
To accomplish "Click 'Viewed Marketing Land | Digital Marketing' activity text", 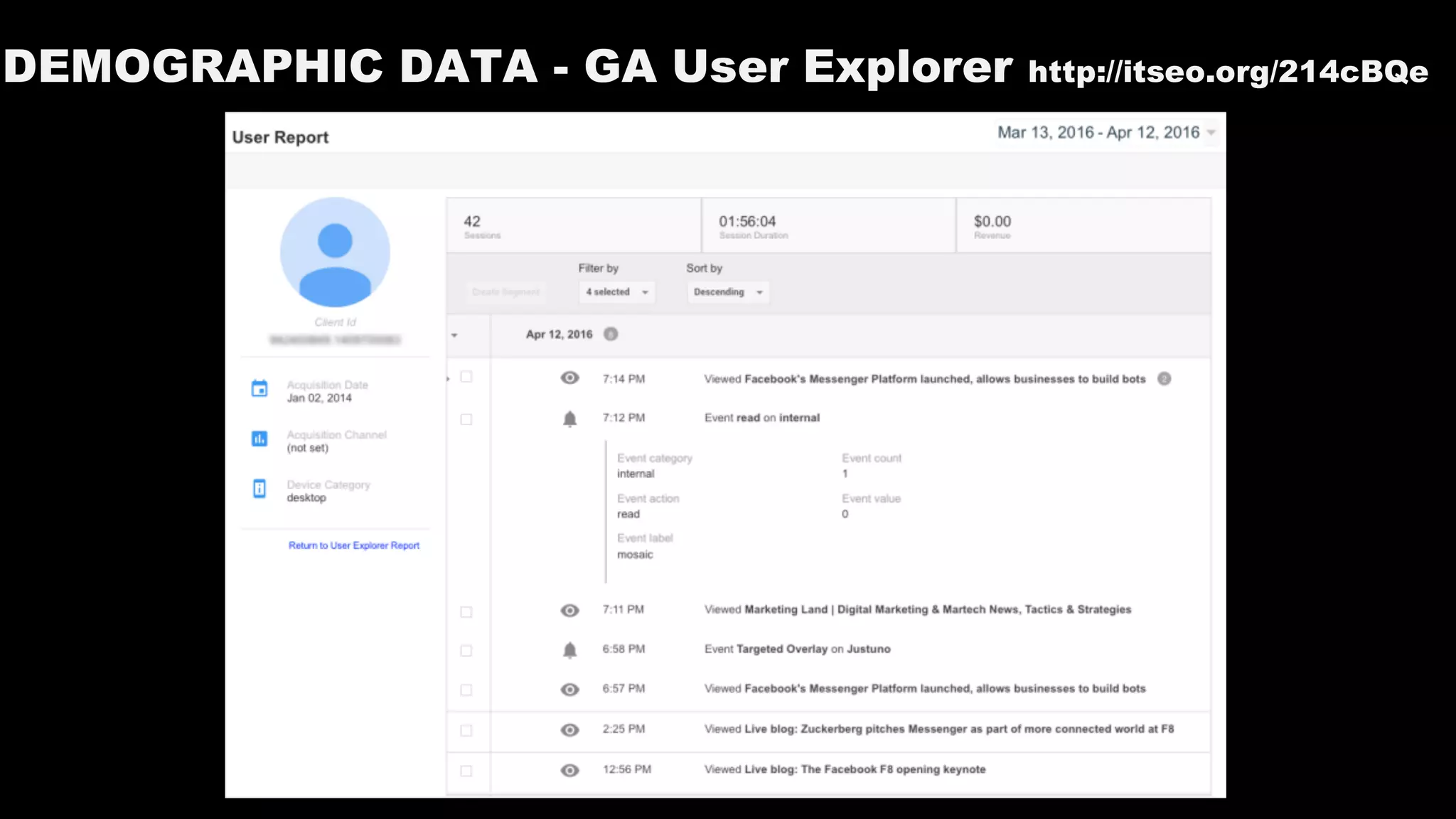I will pyautogui.click(x=918, y=610).
